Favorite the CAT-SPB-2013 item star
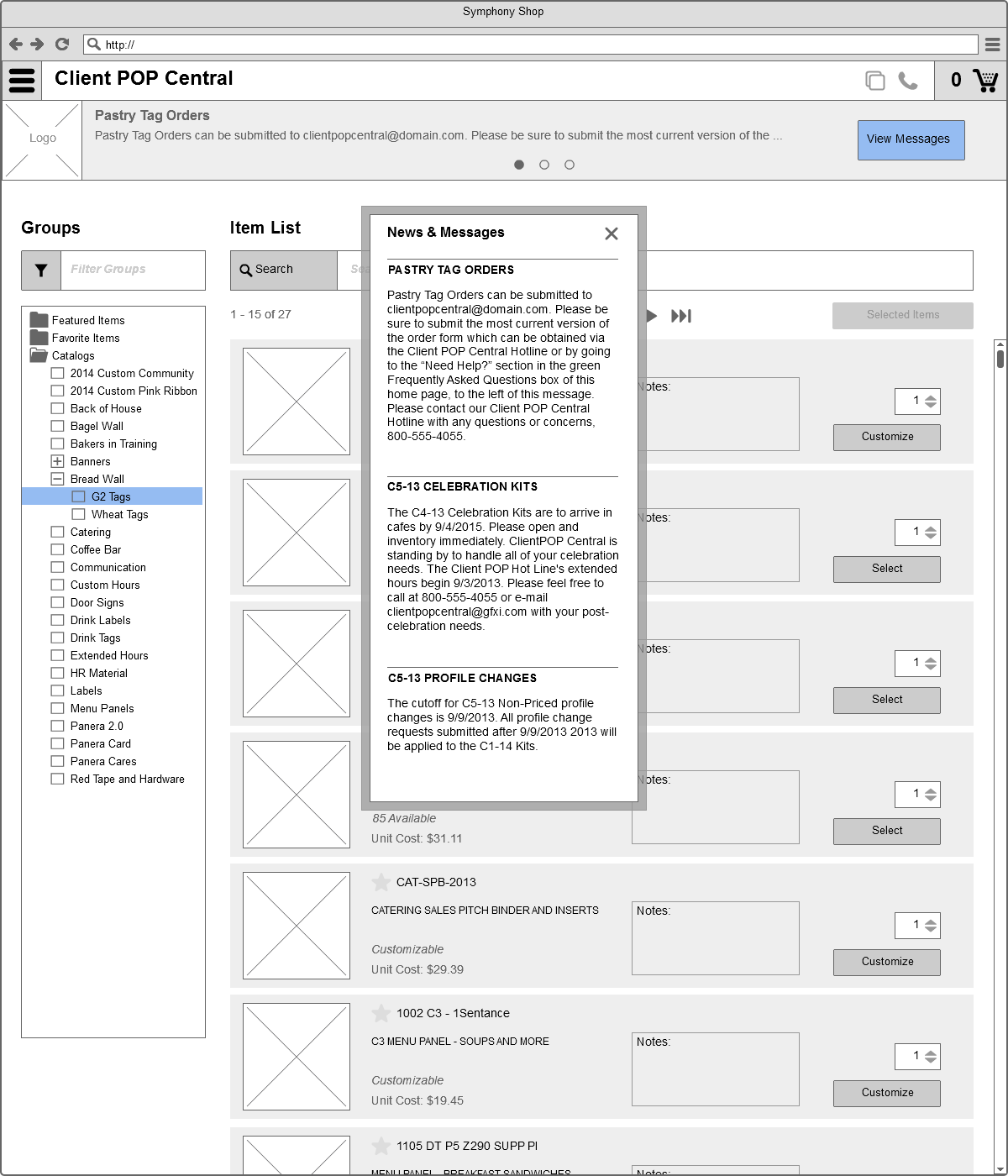 pos(381,882)
